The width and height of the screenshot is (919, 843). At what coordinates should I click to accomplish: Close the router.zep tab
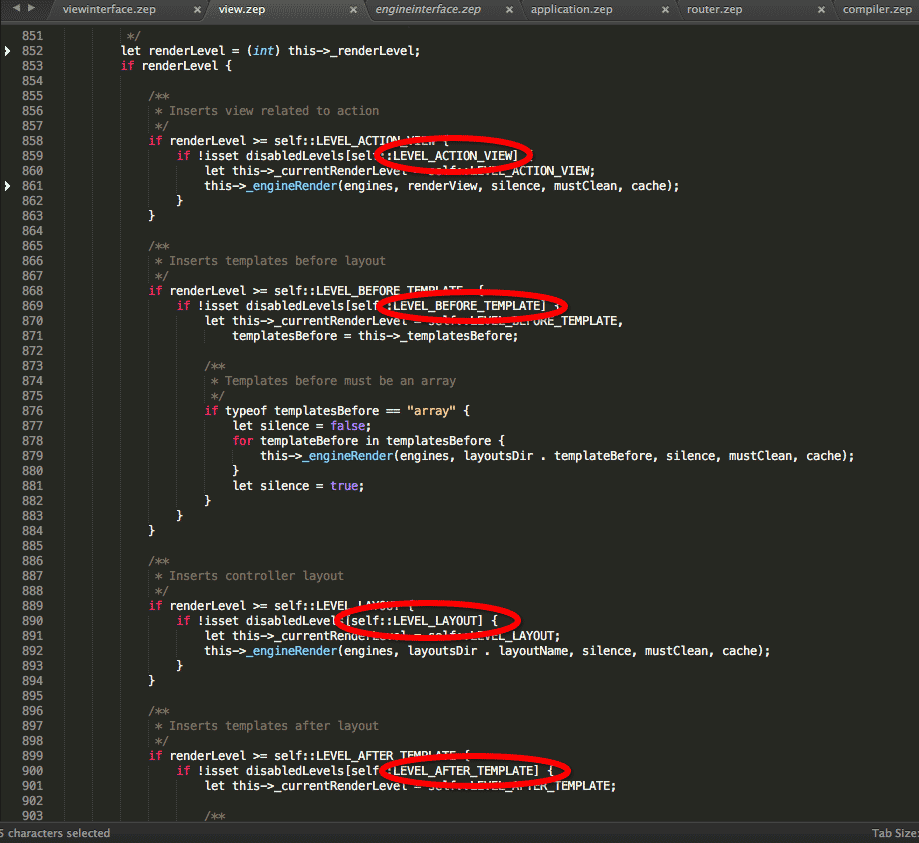click(821, 10)
